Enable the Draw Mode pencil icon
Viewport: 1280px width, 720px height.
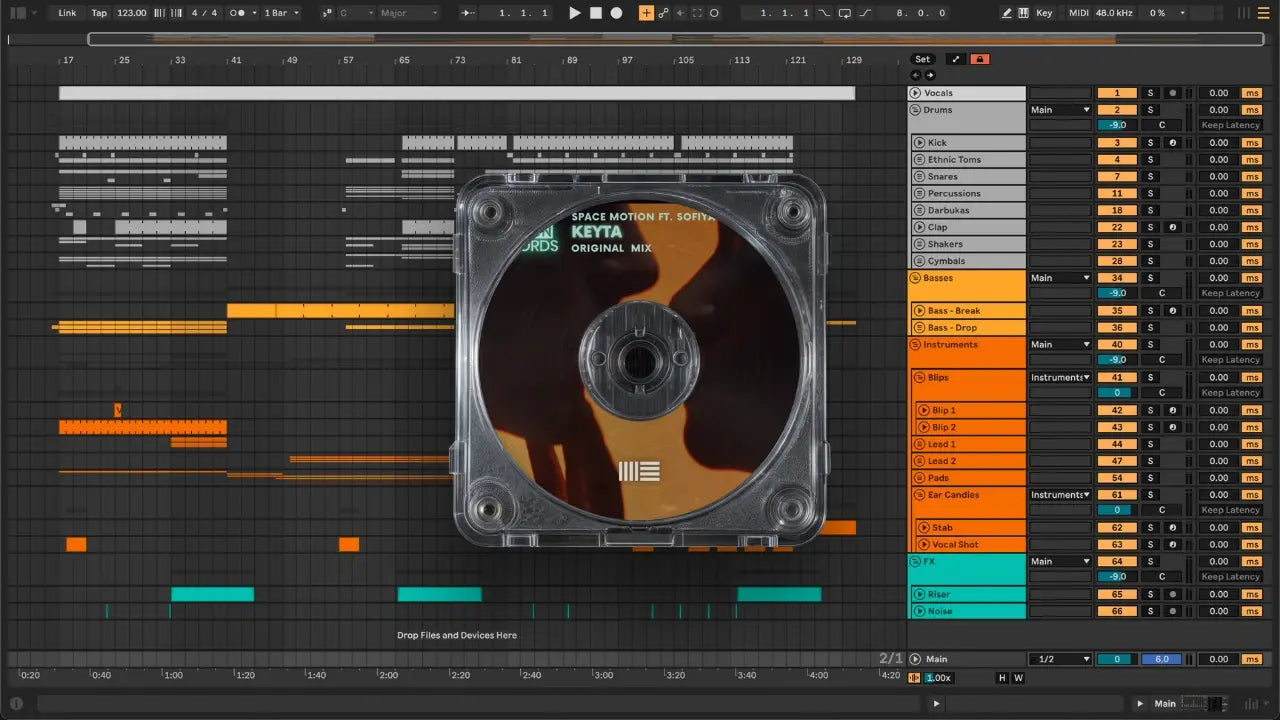pyautogui.click(x=1007, y=13)
